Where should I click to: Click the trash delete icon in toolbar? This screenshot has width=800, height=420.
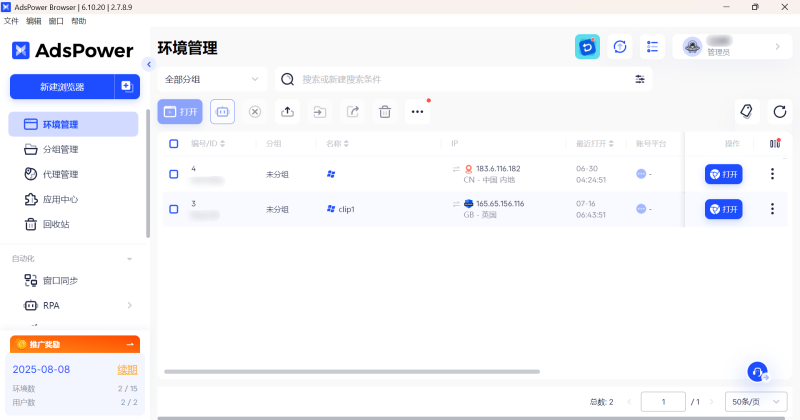pyautogui.click(x=385, y=112)
